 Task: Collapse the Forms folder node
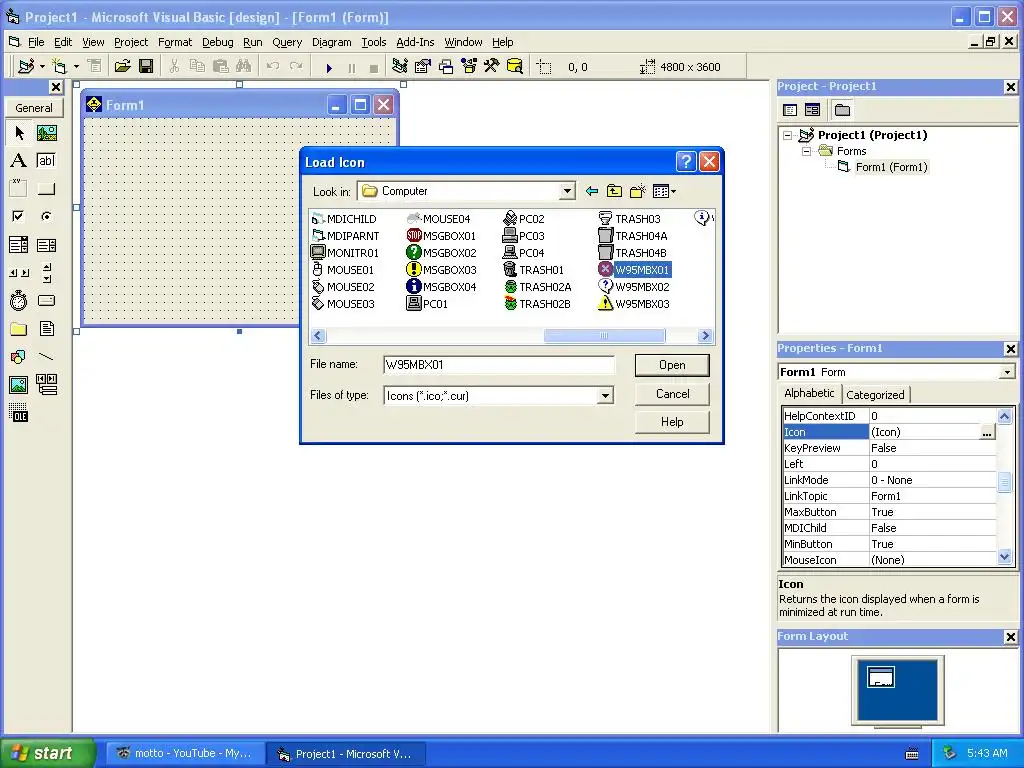pyautogui.click(x=807, y=152)
